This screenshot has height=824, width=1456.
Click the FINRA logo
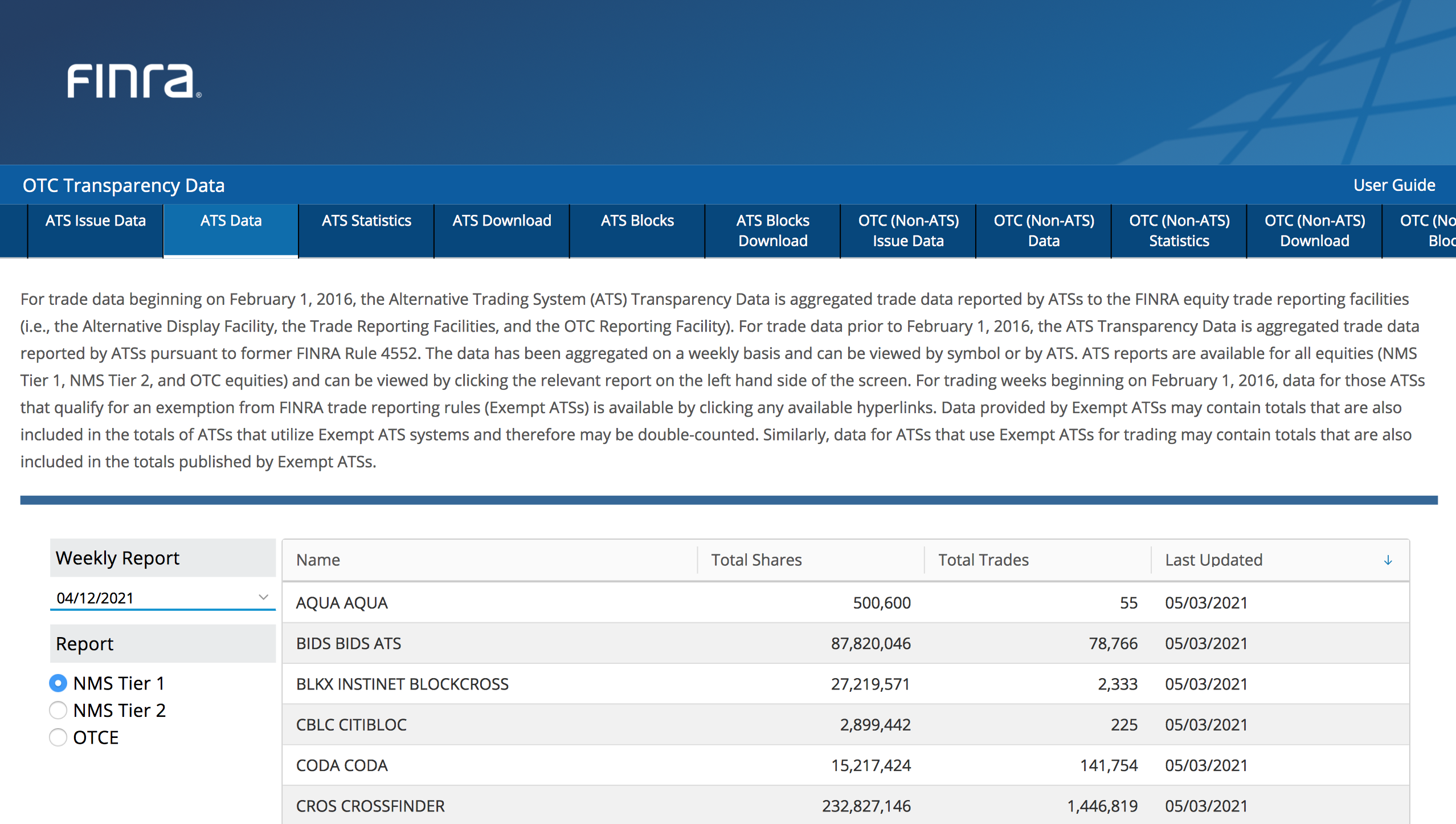(x=134, y=81)
